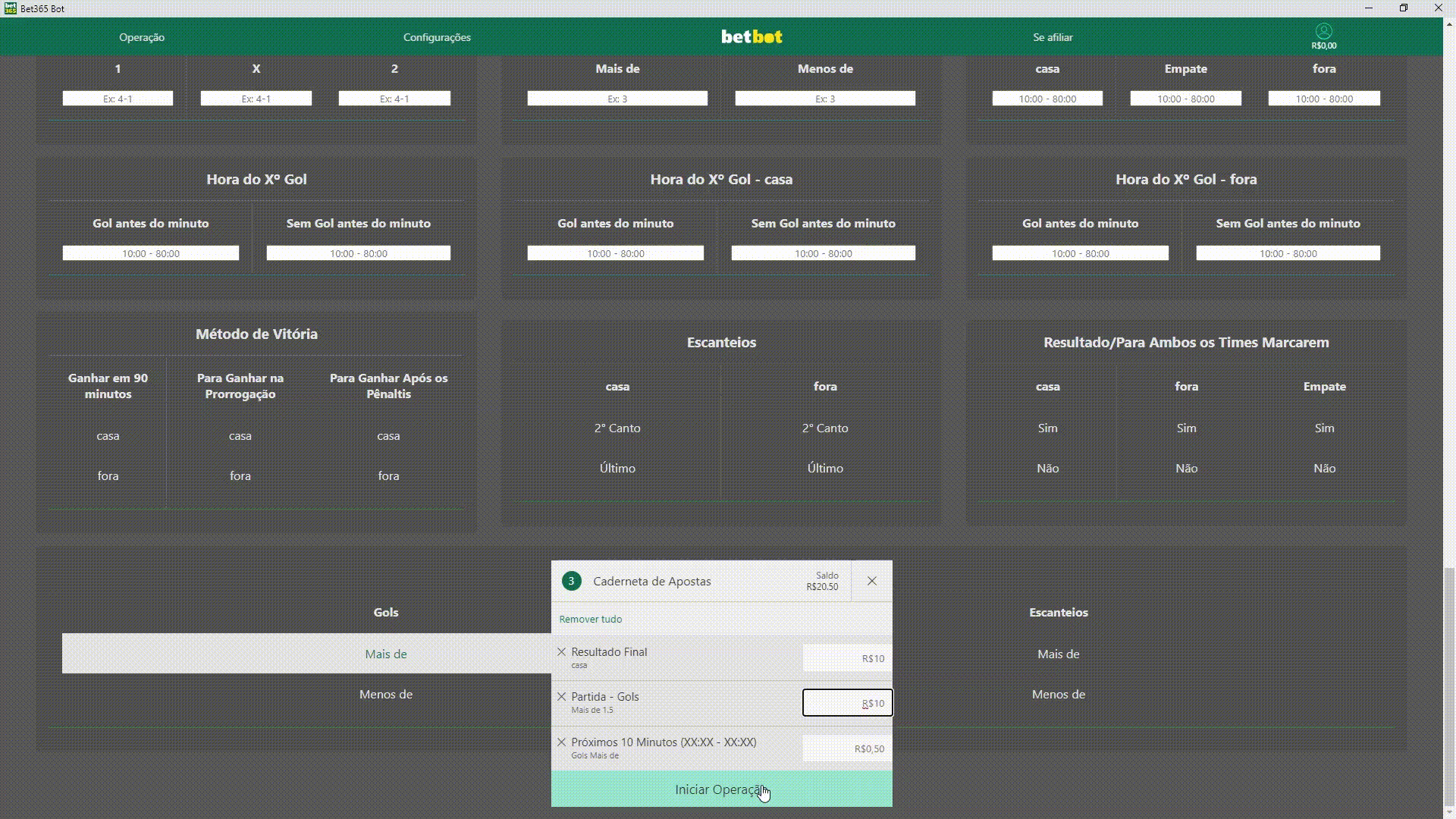The image size is (1456, 819).
Task: Click the user account profile icon
Action: pyautogui.click(x=1323, y=32)
